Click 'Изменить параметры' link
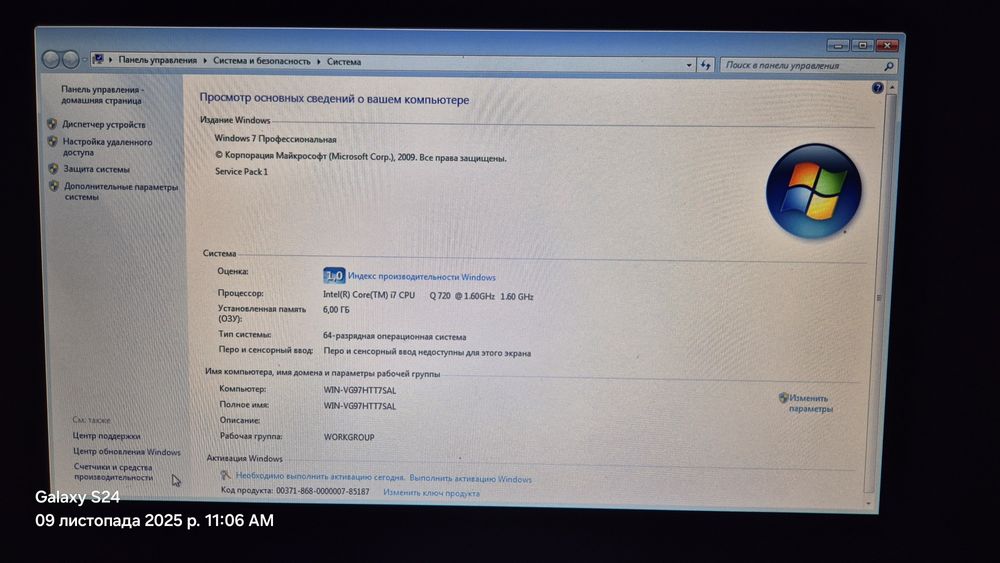The width and height of the screenshot is (1000, 563). tap(811, 403)
